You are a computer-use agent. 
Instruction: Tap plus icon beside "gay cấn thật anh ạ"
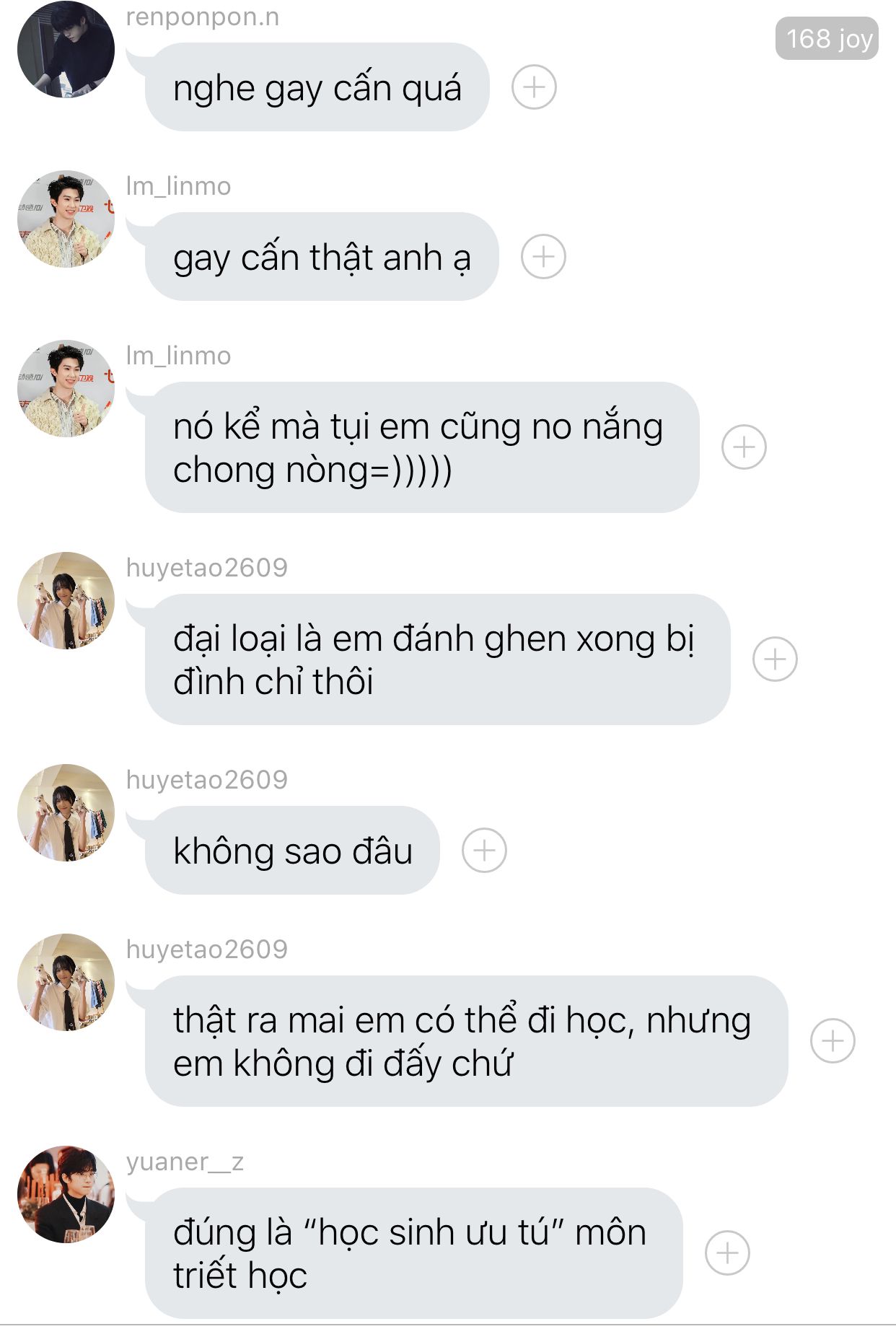pos(543,257)
